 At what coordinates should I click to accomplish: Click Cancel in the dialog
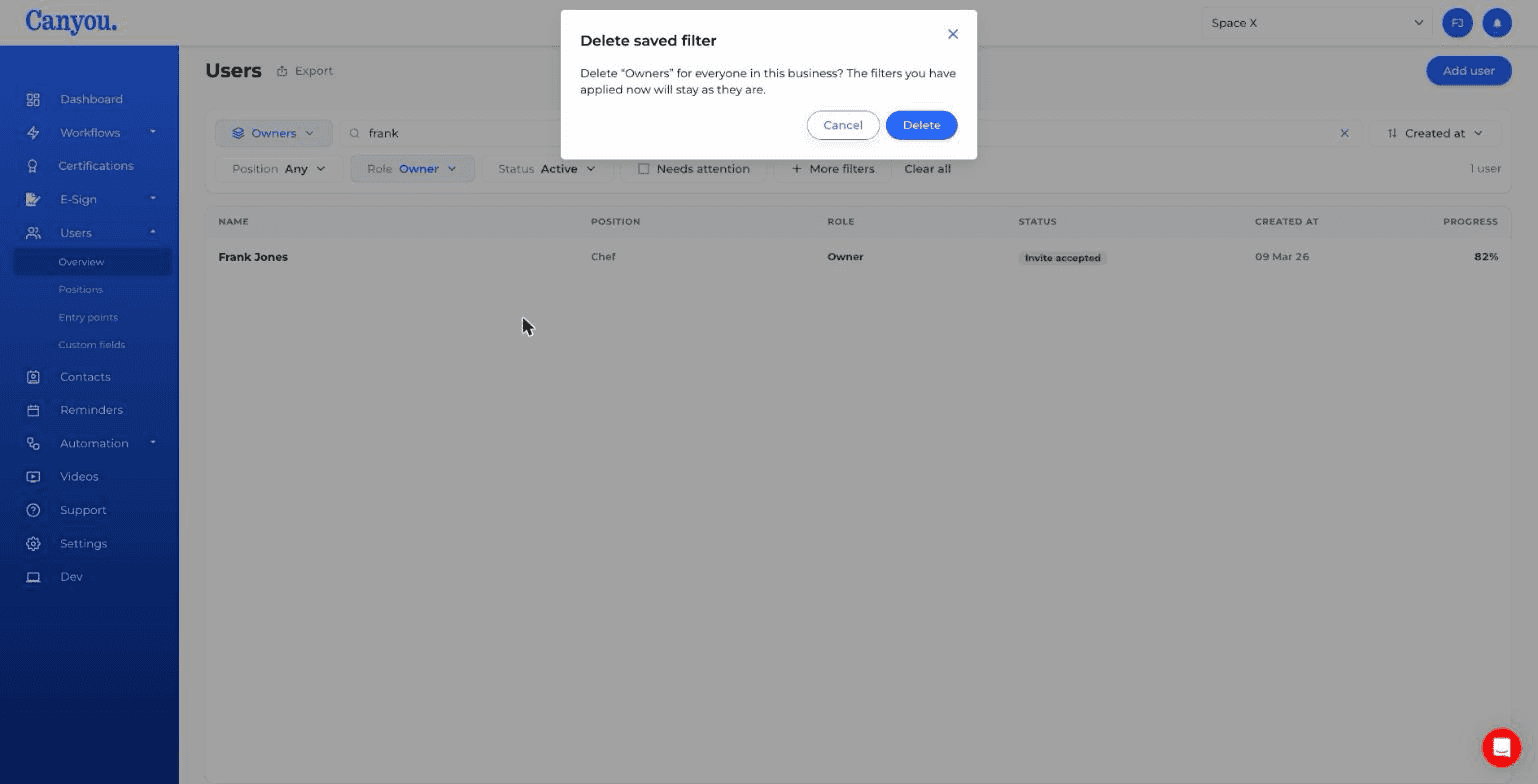tap(843, 125)
